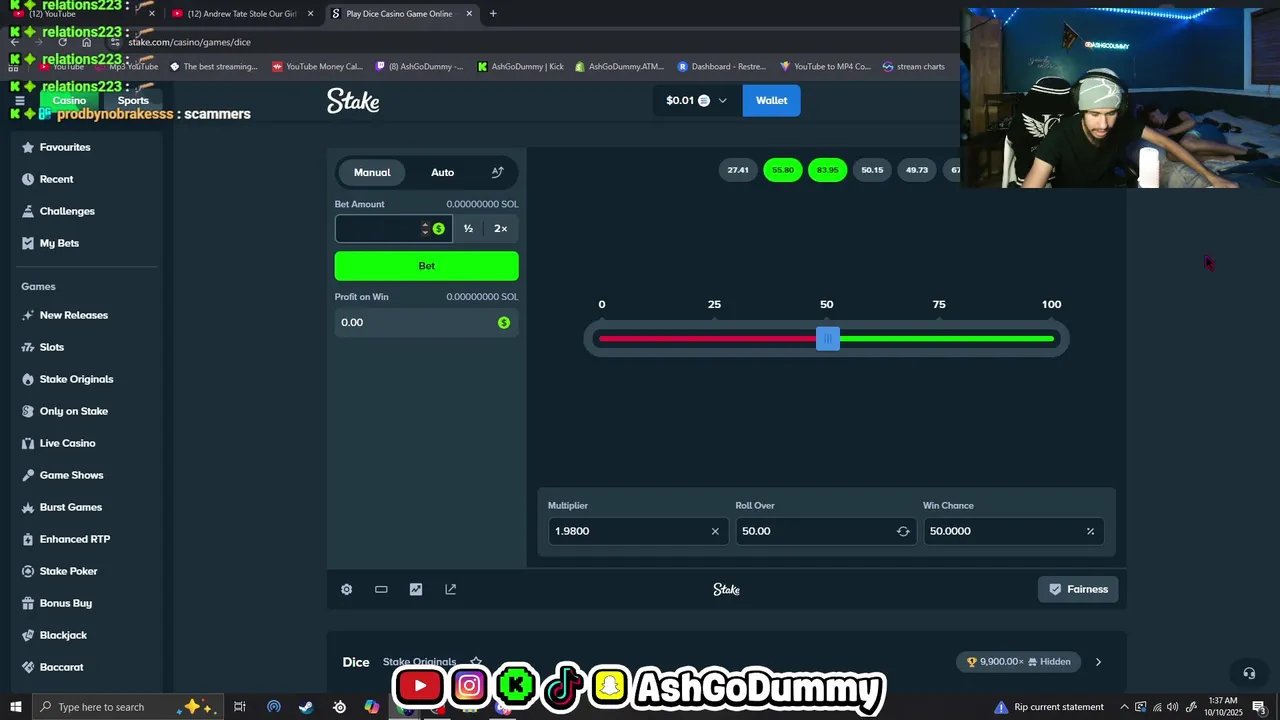Select the Sports tab
1280x720 pixels.
pos(133,100)
